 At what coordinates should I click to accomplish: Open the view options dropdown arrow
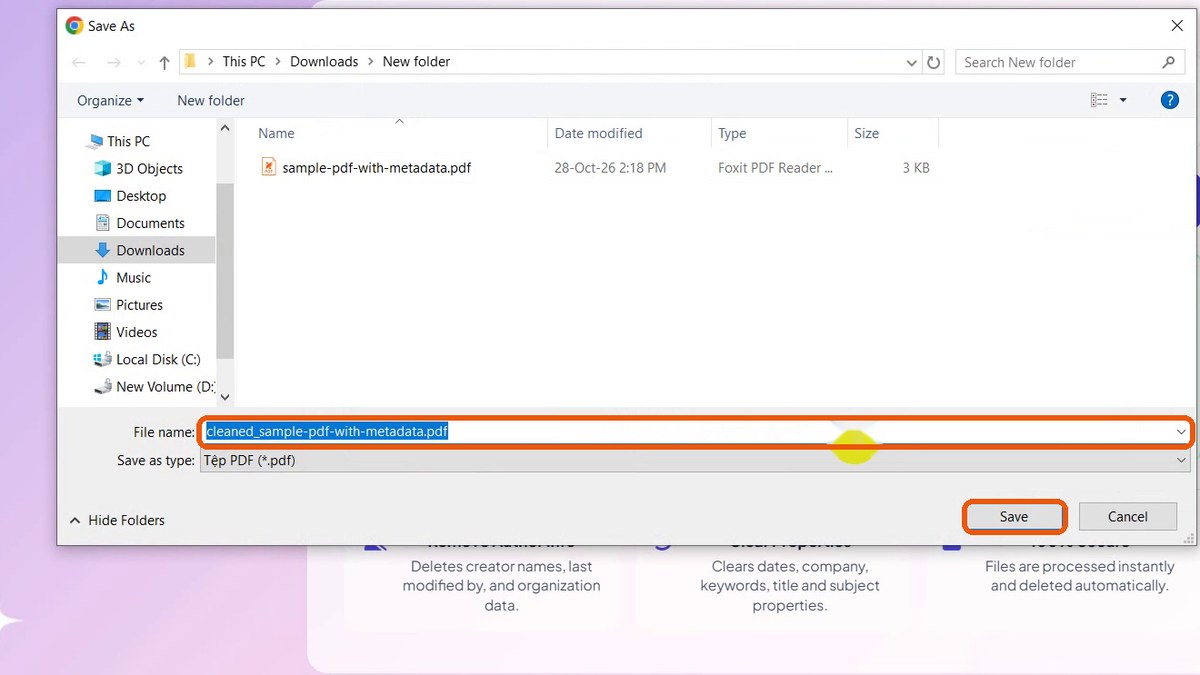(1123, 100)
